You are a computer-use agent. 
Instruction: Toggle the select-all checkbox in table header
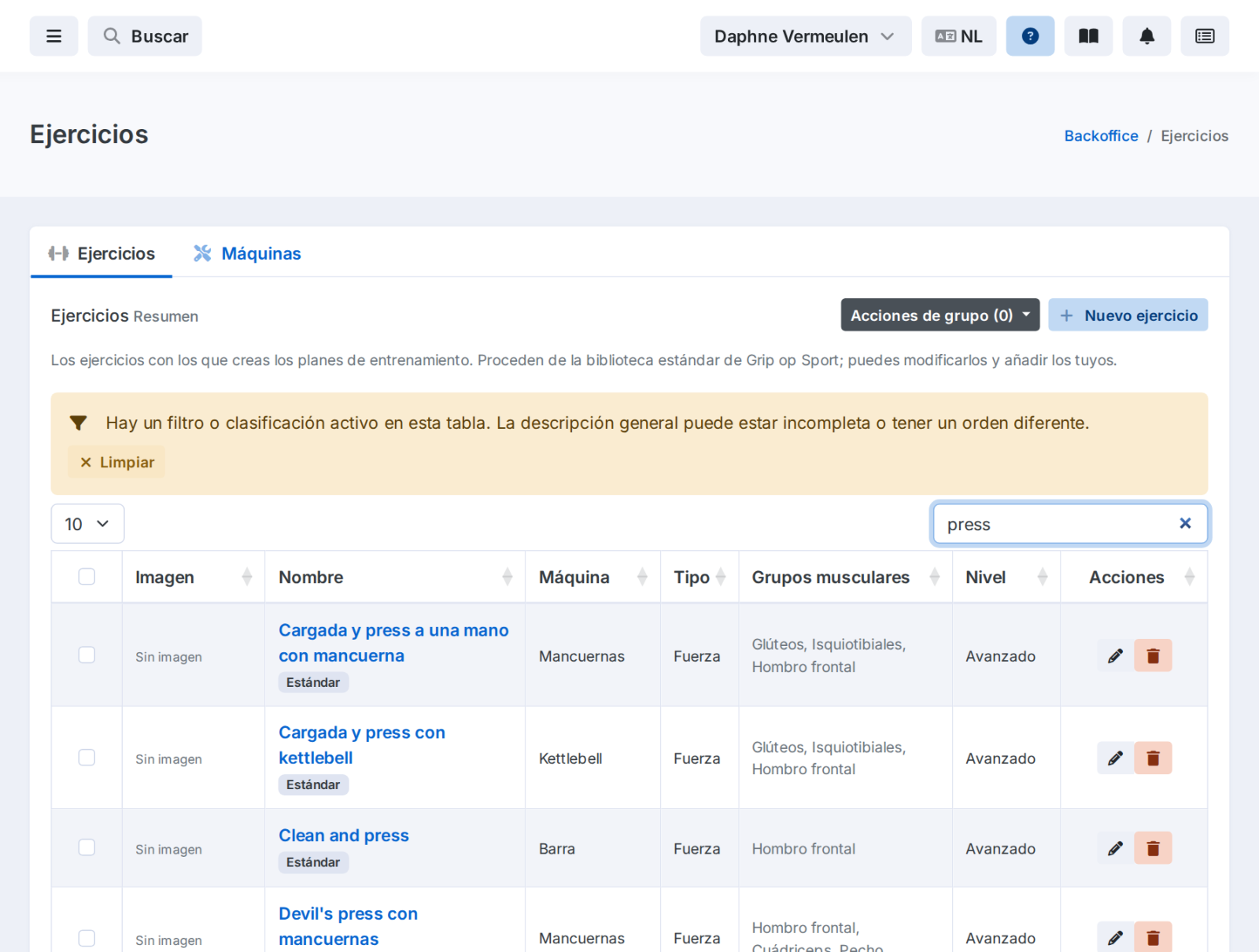coord(87,577)
